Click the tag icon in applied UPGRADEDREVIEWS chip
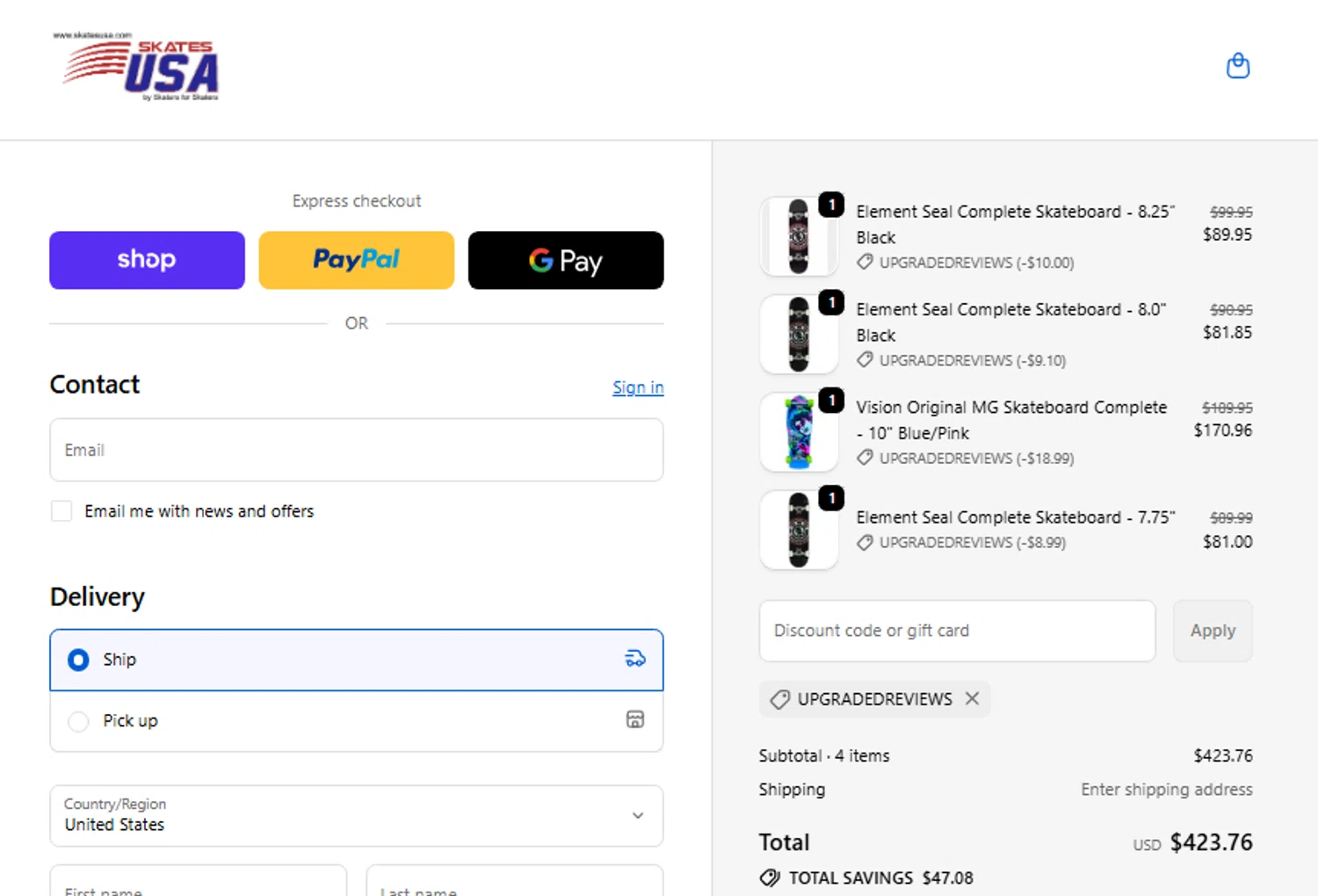The height and width of the screenshot is (896, 1318). tap(779, 699)
